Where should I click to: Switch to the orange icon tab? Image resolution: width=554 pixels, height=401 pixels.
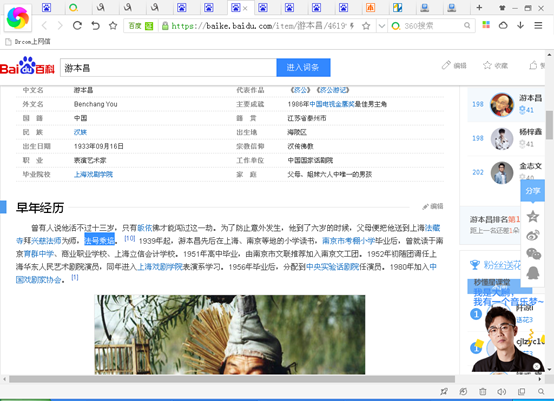coord(370,7)
